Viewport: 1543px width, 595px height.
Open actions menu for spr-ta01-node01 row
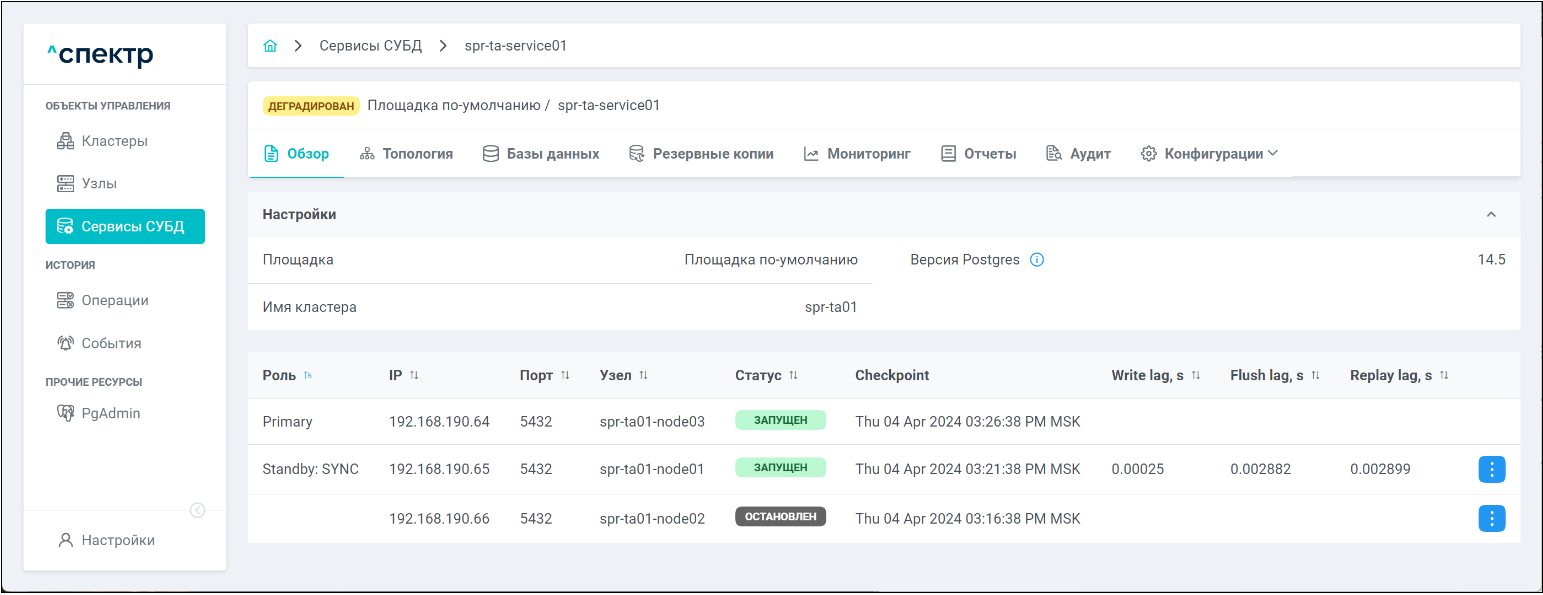tap(1491, 469)
